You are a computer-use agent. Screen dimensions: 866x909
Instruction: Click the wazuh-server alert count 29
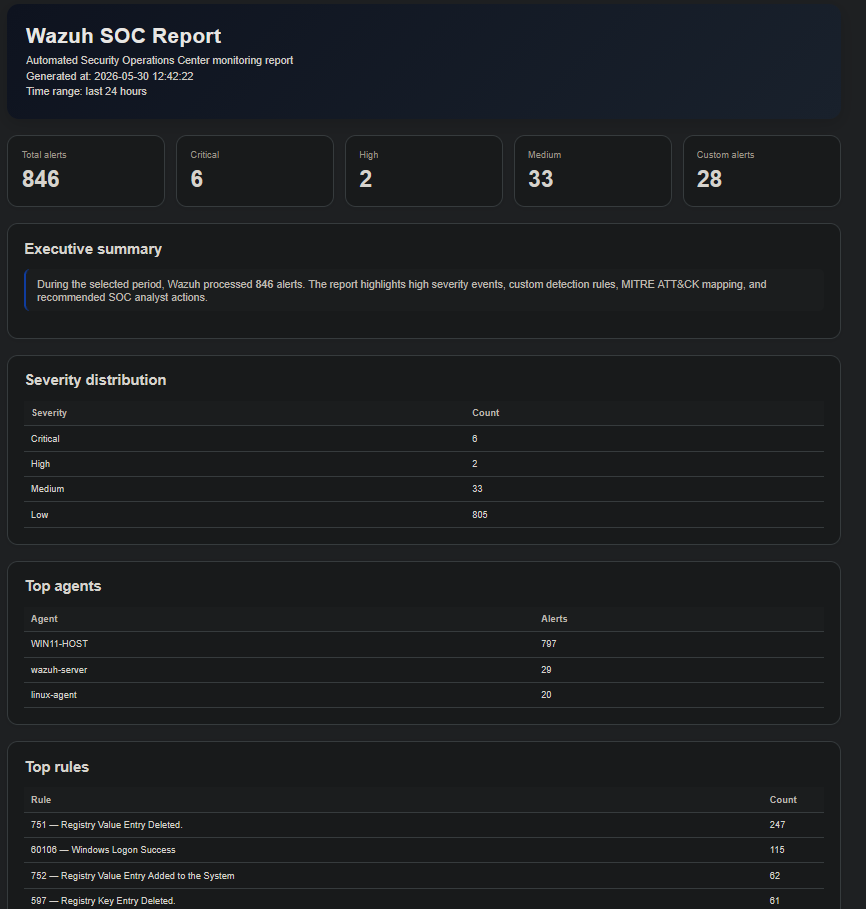click(546, 670)
